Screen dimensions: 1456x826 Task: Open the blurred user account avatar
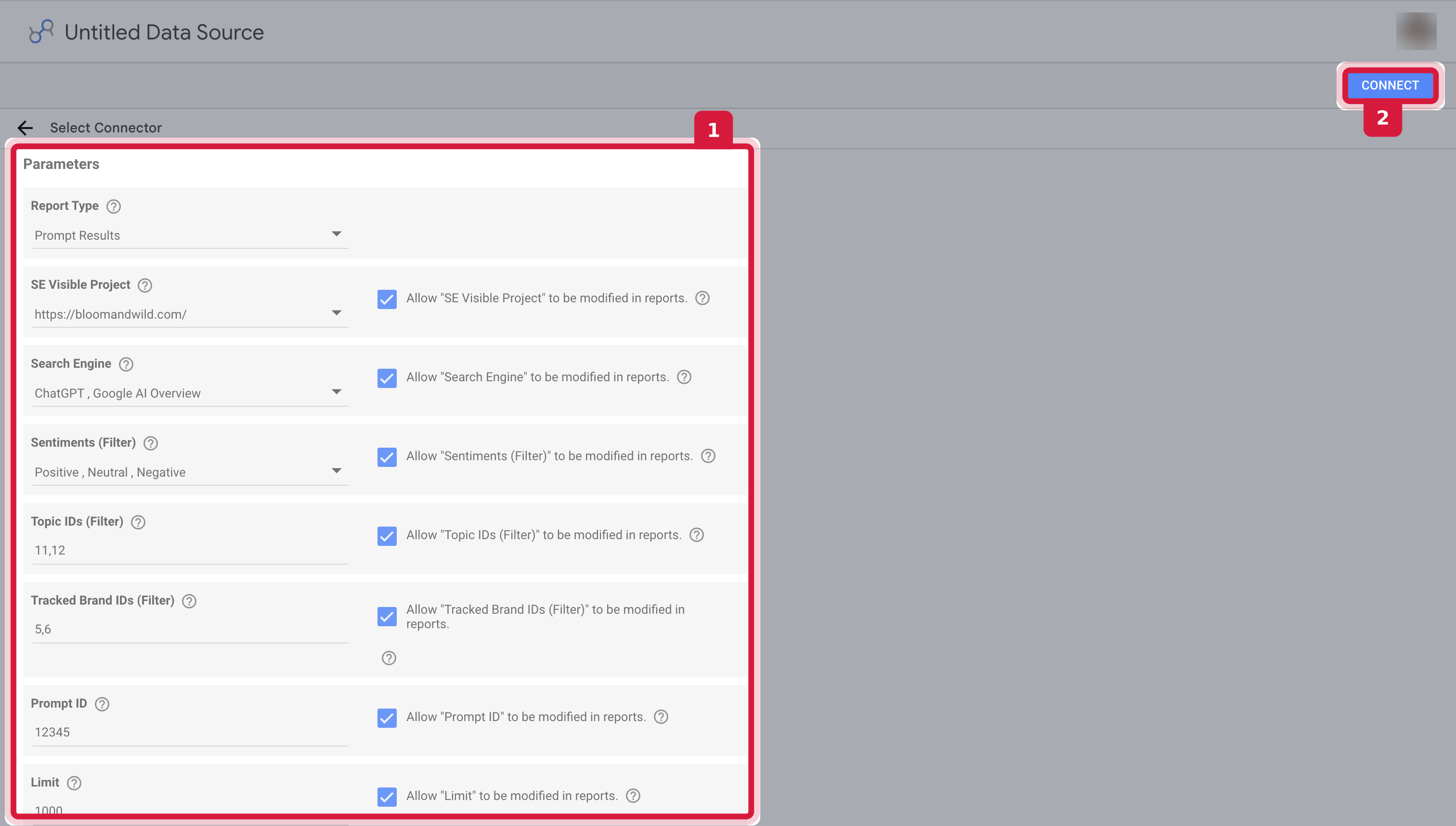tap(1417, 31)
